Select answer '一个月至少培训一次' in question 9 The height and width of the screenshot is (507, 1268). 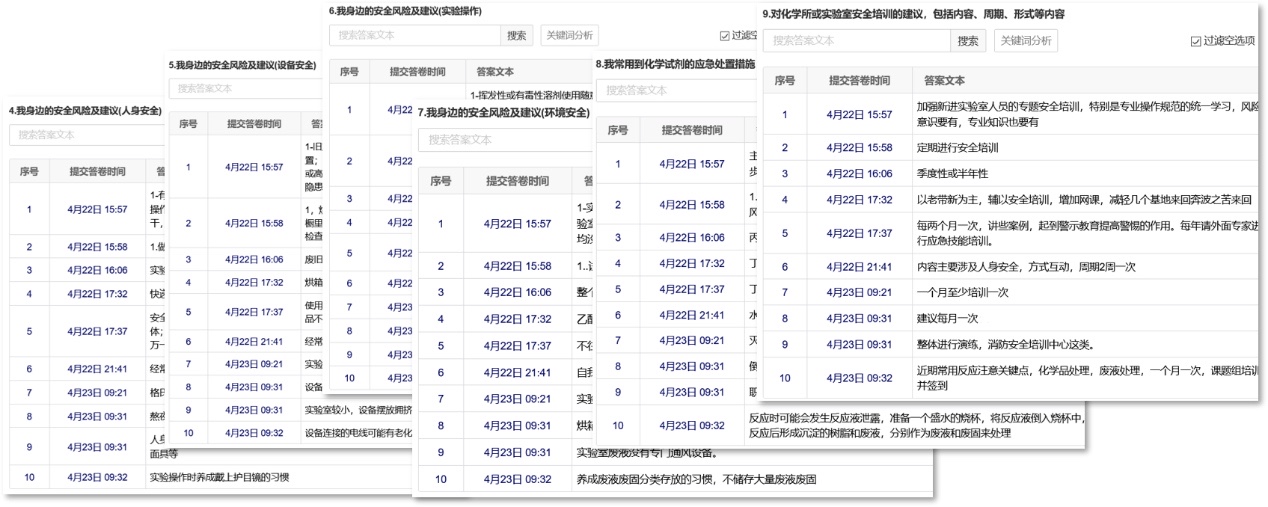click(963, 292)
